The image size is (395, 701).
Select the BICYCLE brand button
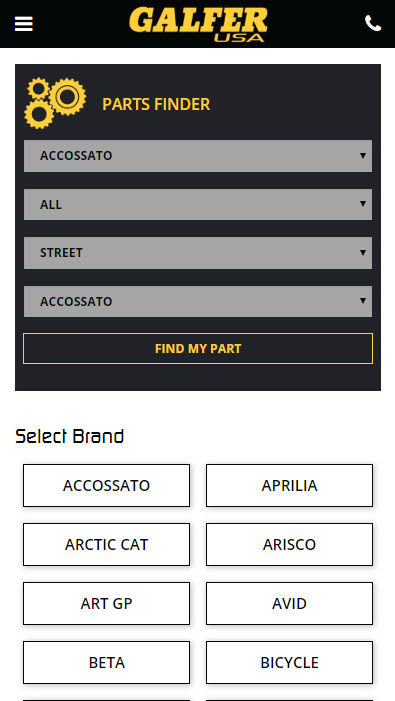290,663
